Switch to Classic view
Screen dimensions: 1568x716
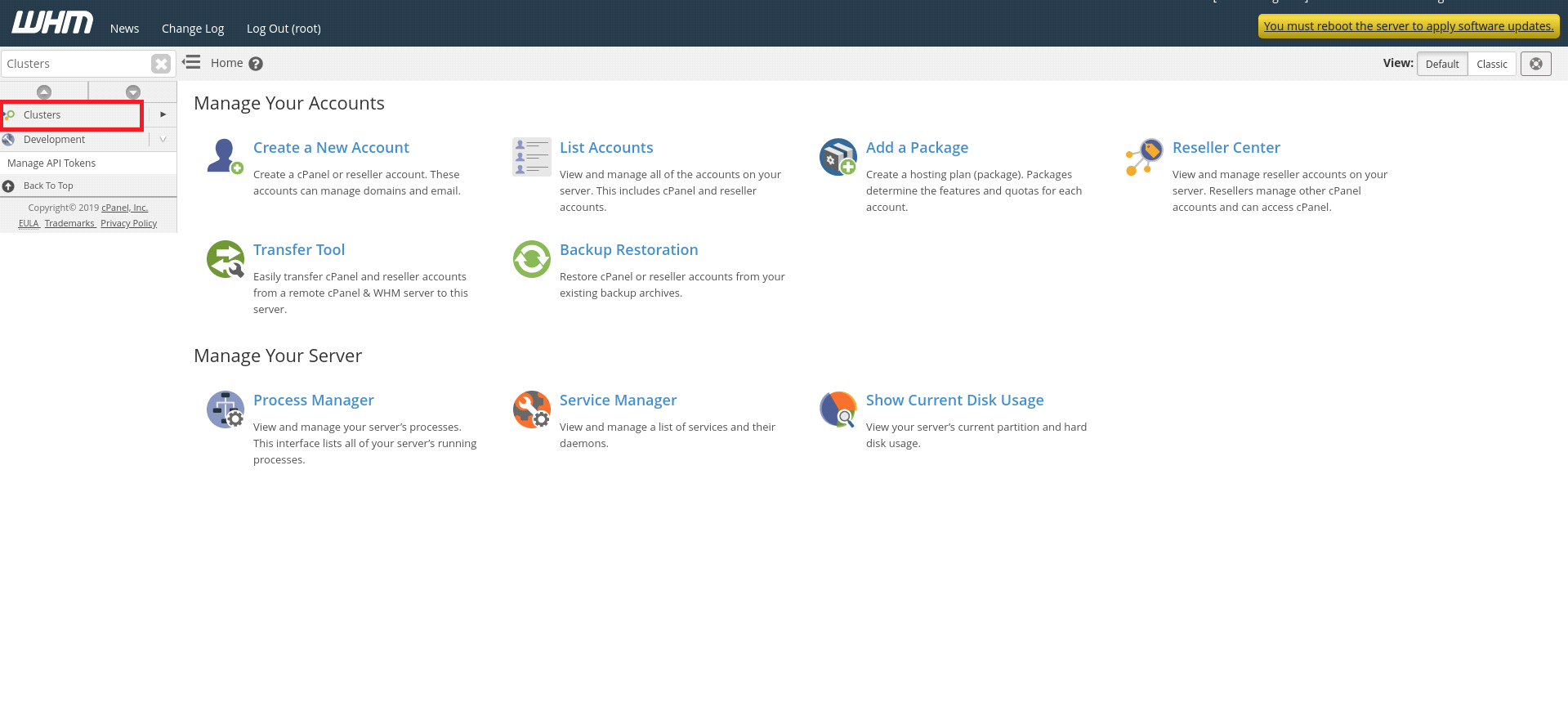1492,64
